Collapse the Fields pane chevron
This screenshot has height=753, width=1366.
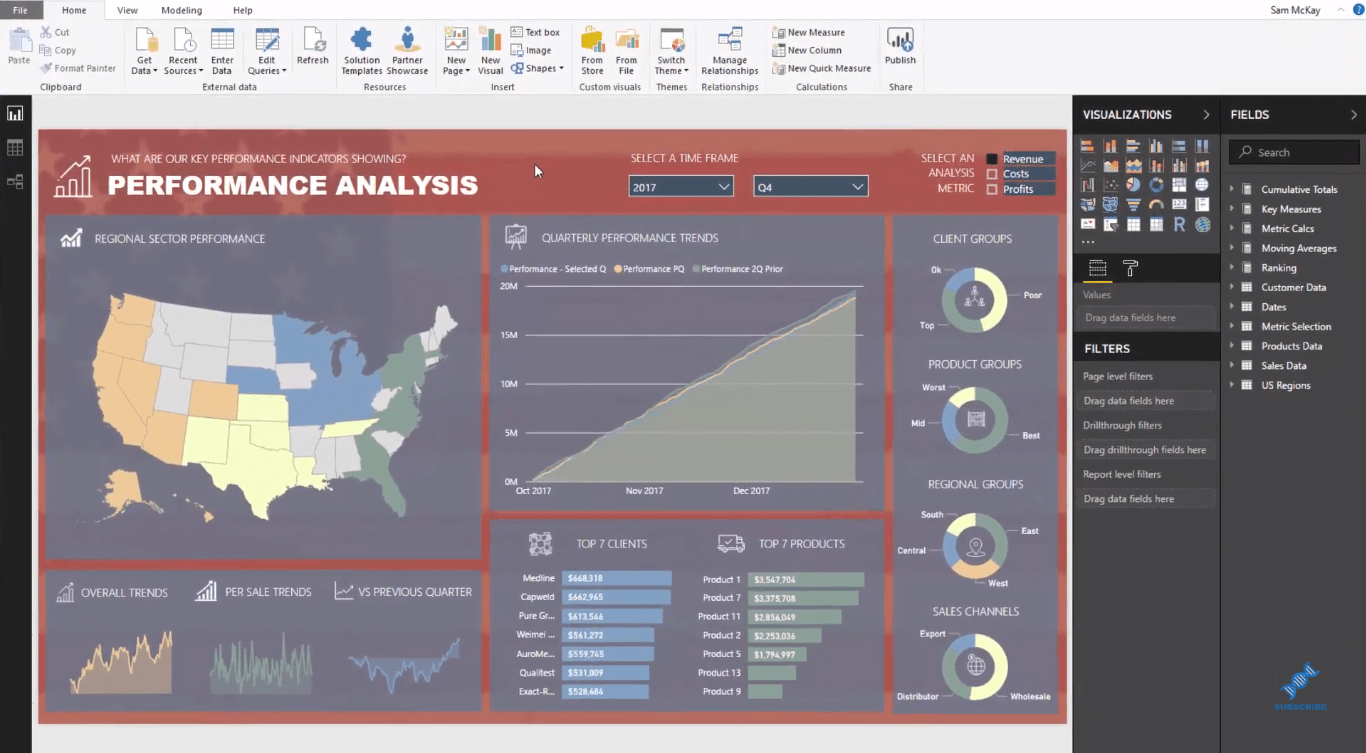(1354, 115)
